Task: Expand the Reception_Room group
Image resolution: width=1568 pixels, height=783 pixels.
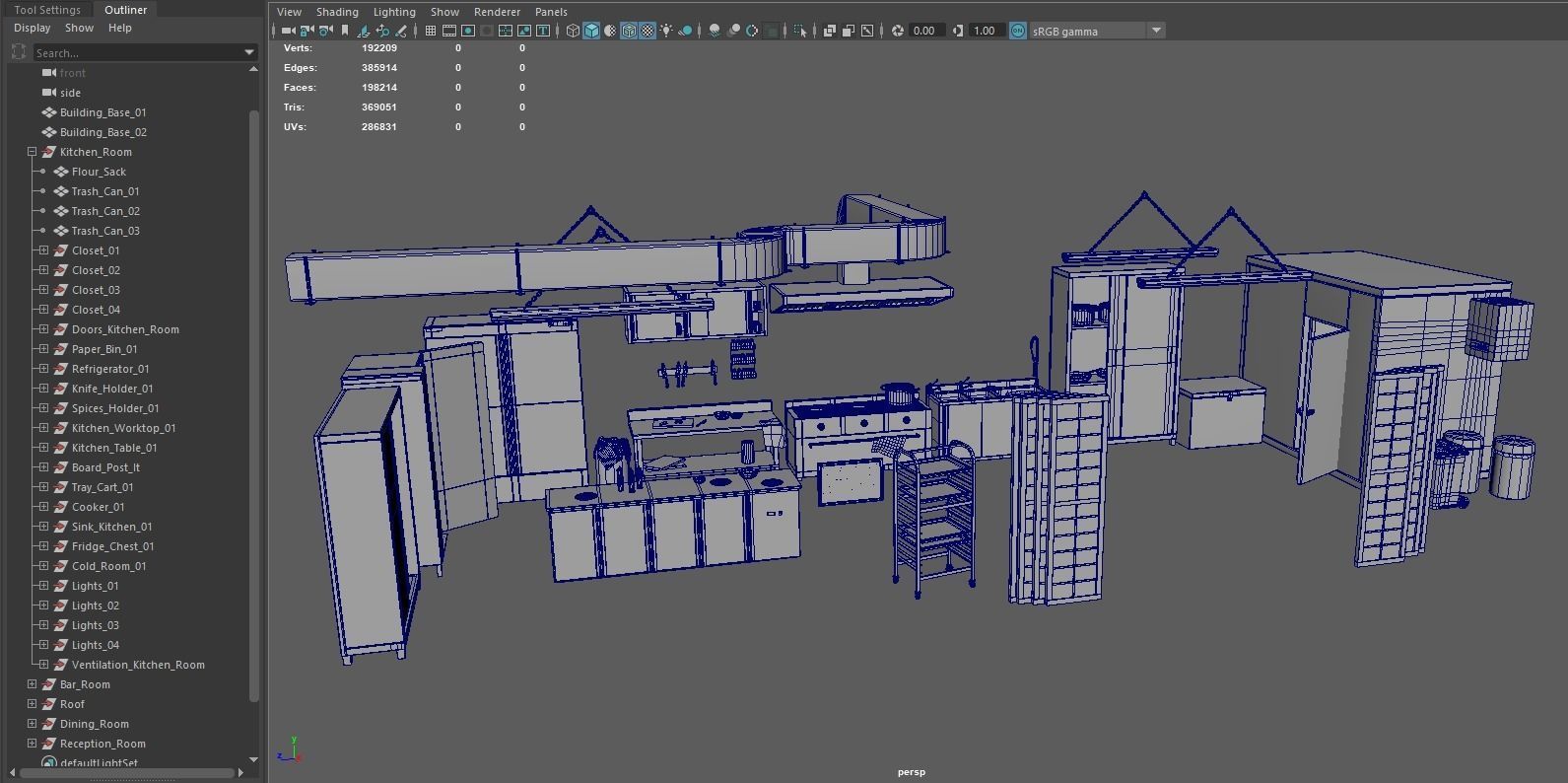Action: coord(32,744)
